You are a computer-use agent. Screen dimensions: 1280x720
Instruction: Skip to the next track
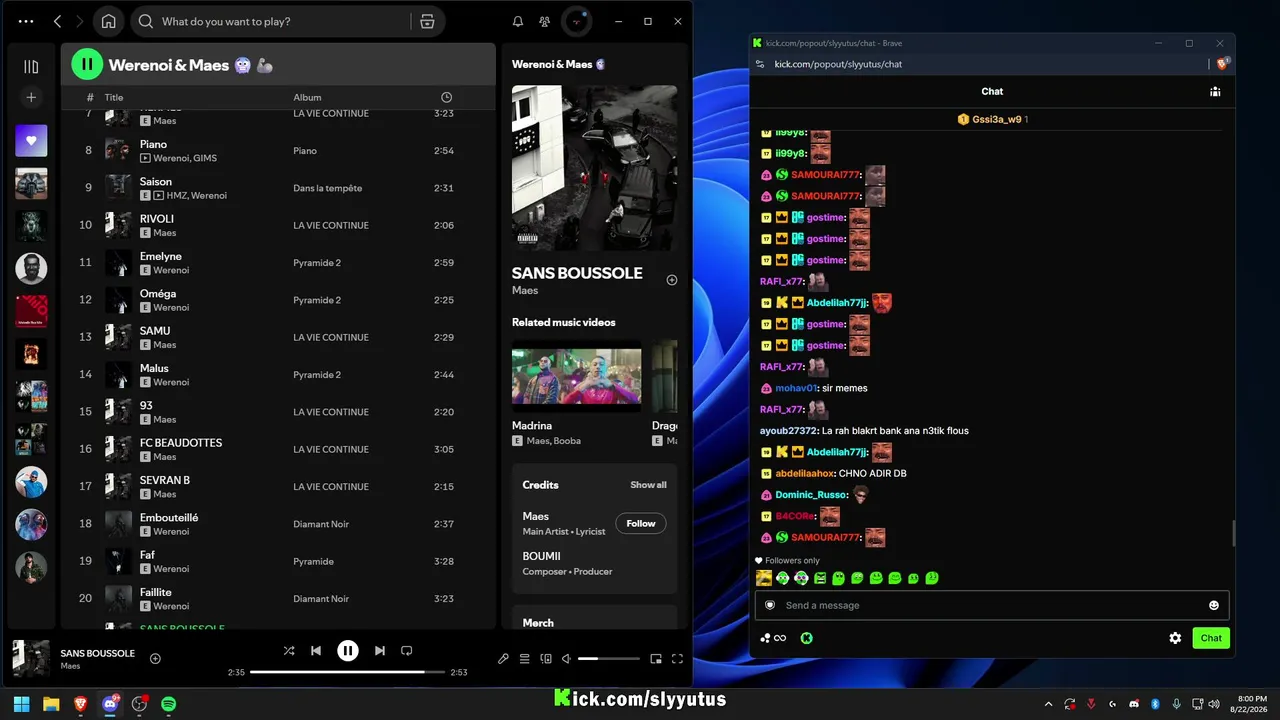[380, 651]
